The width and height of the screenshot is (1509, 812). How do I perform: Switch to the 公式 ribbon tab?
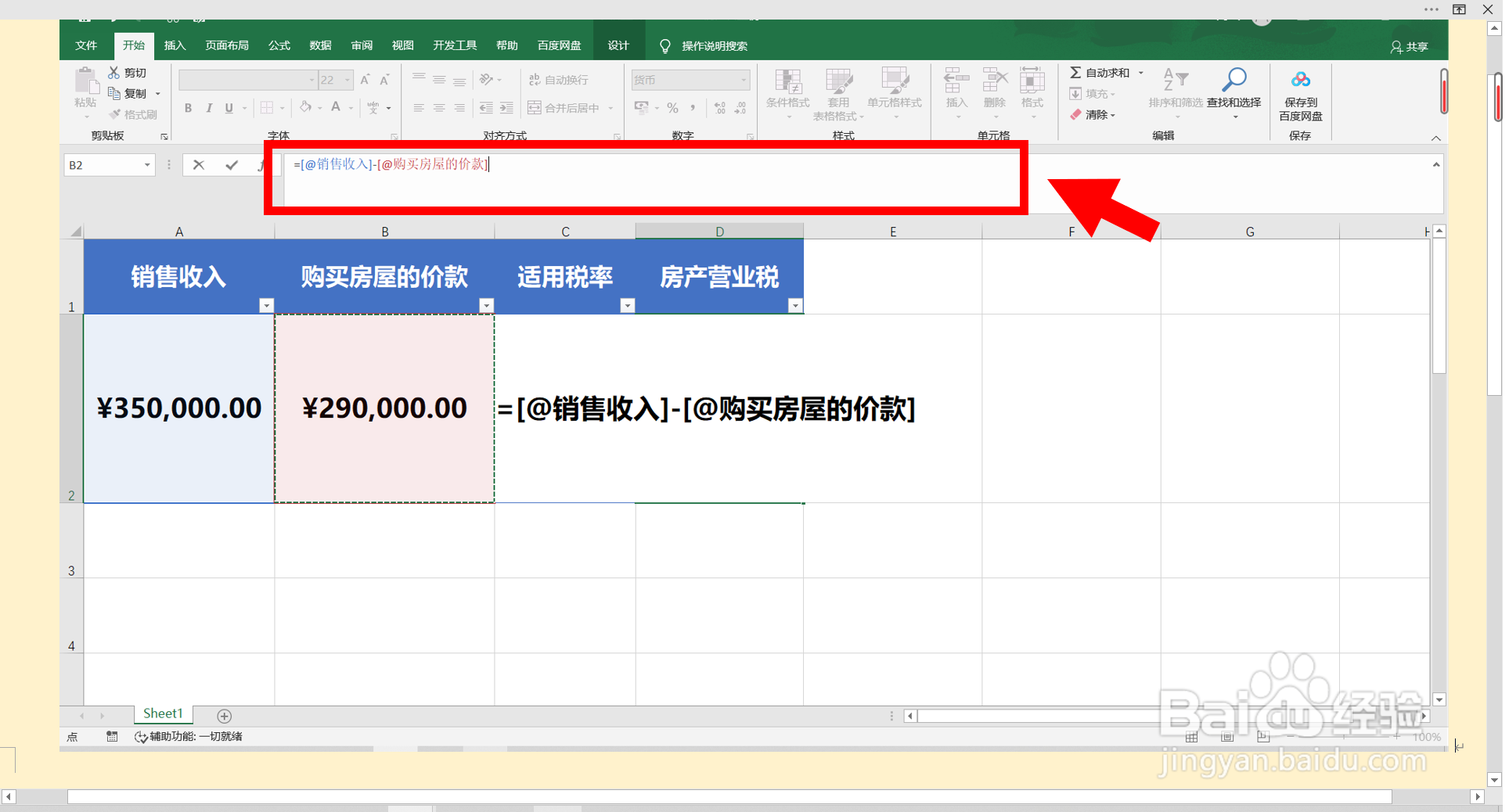[x=278, y=45]
